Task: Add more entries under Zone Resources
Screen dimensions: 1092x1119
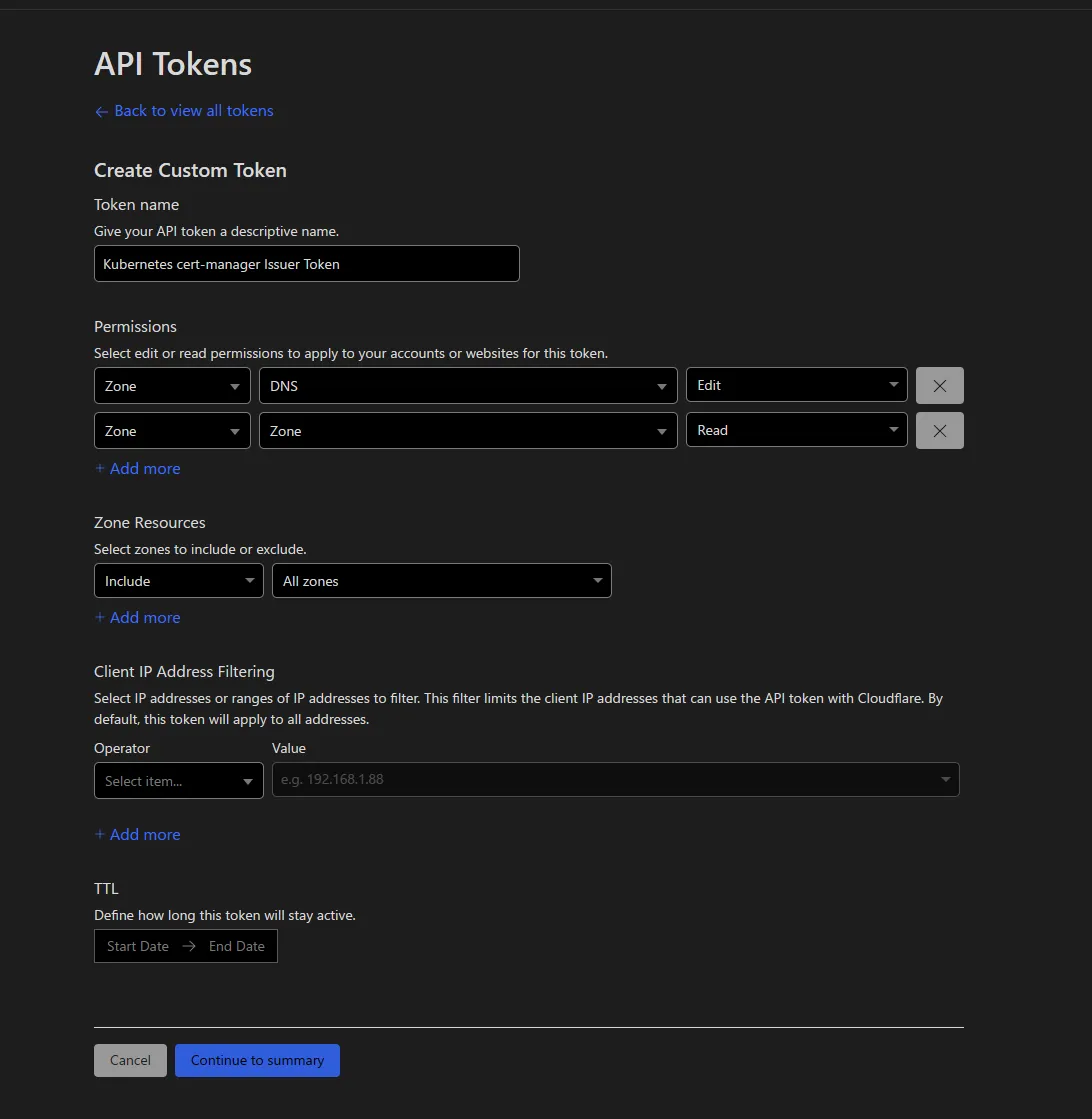Action: coord(138,618)
